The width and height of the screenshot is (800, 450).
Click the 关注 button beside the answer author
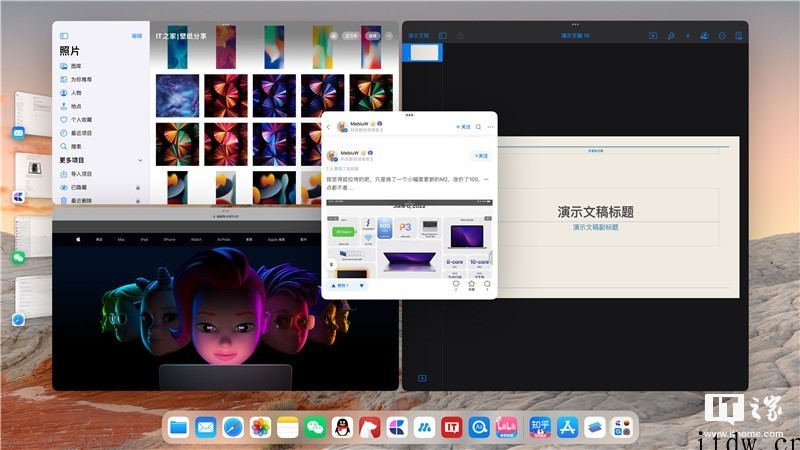(x=481, y=156)
